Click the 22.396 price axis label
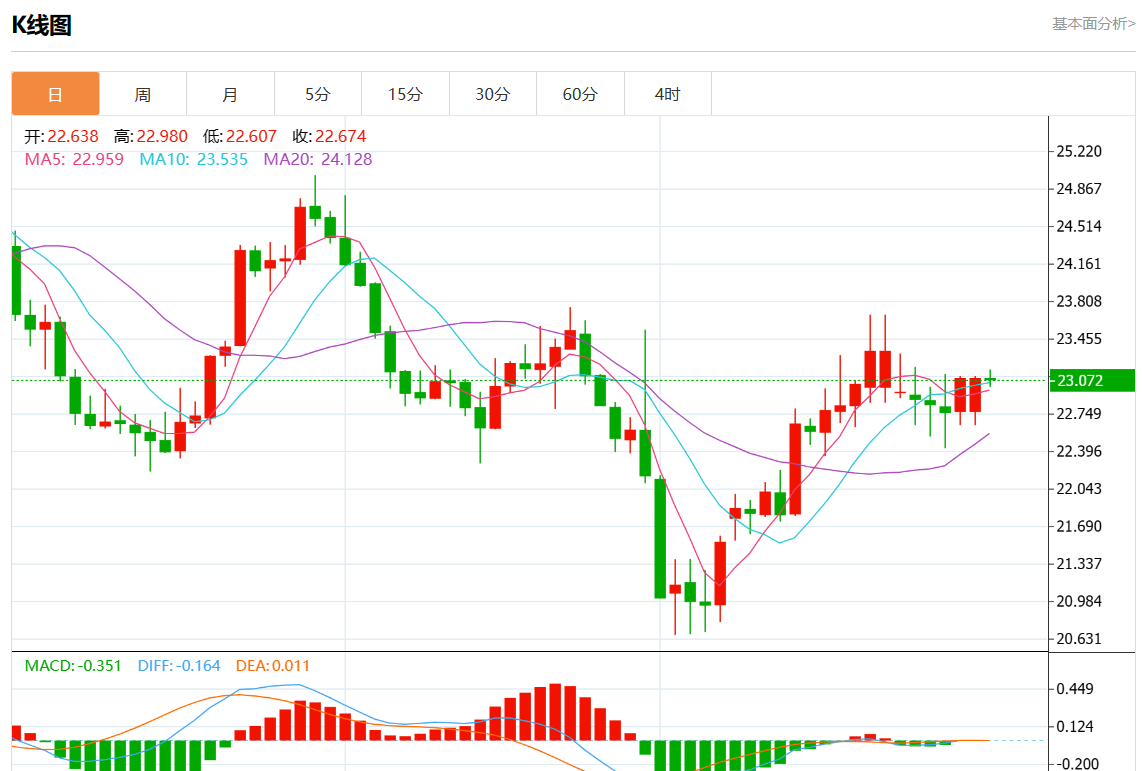This screenshot has height=771, width=1142. (x=1079, y=451)
